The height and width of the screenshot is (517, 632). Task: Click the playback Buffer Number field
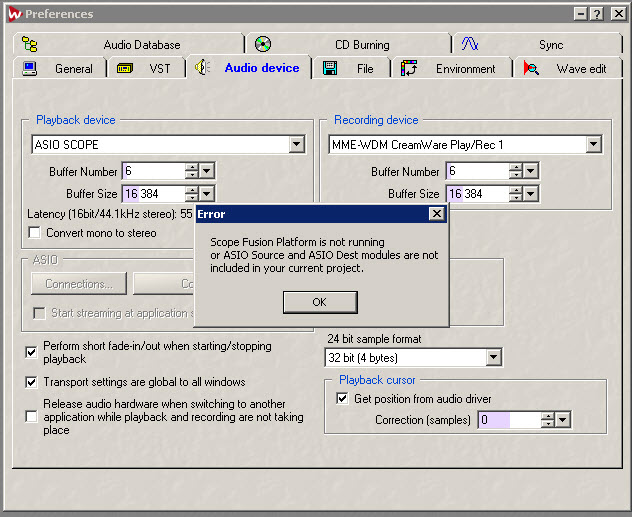pos(153,172)
